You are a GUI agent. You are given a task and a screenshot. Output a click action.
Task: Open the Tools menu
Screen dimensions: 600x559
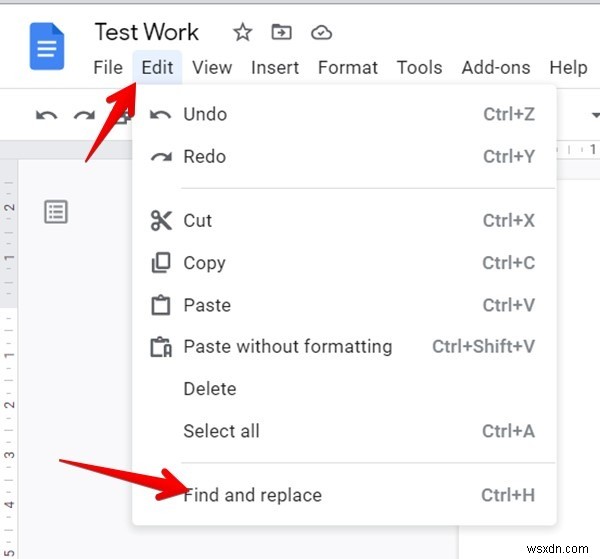(419, 68)
